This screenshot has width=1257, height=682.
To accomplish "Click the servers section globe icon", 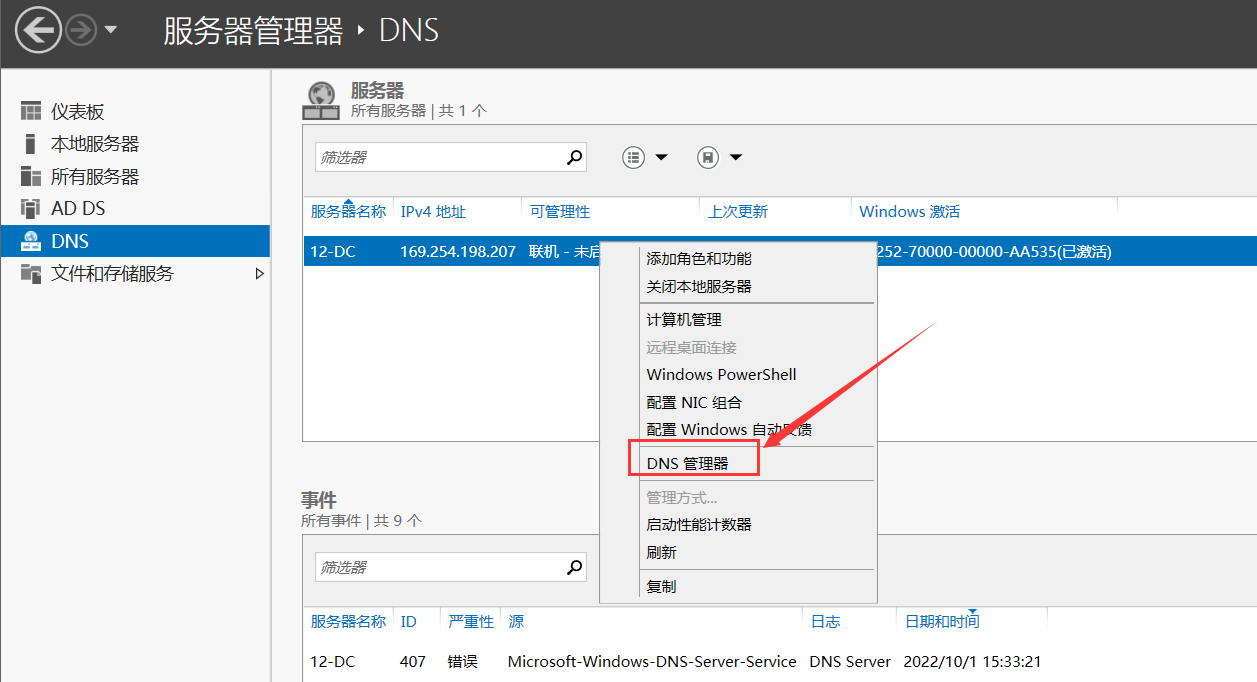I will 321,99.
